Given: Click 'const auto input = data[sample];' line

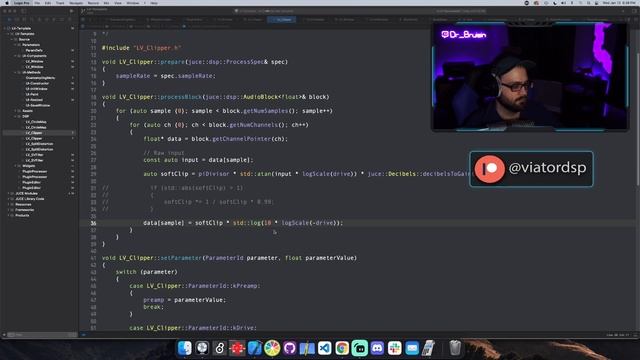Looking at the screenshot, I should point(198,160).
